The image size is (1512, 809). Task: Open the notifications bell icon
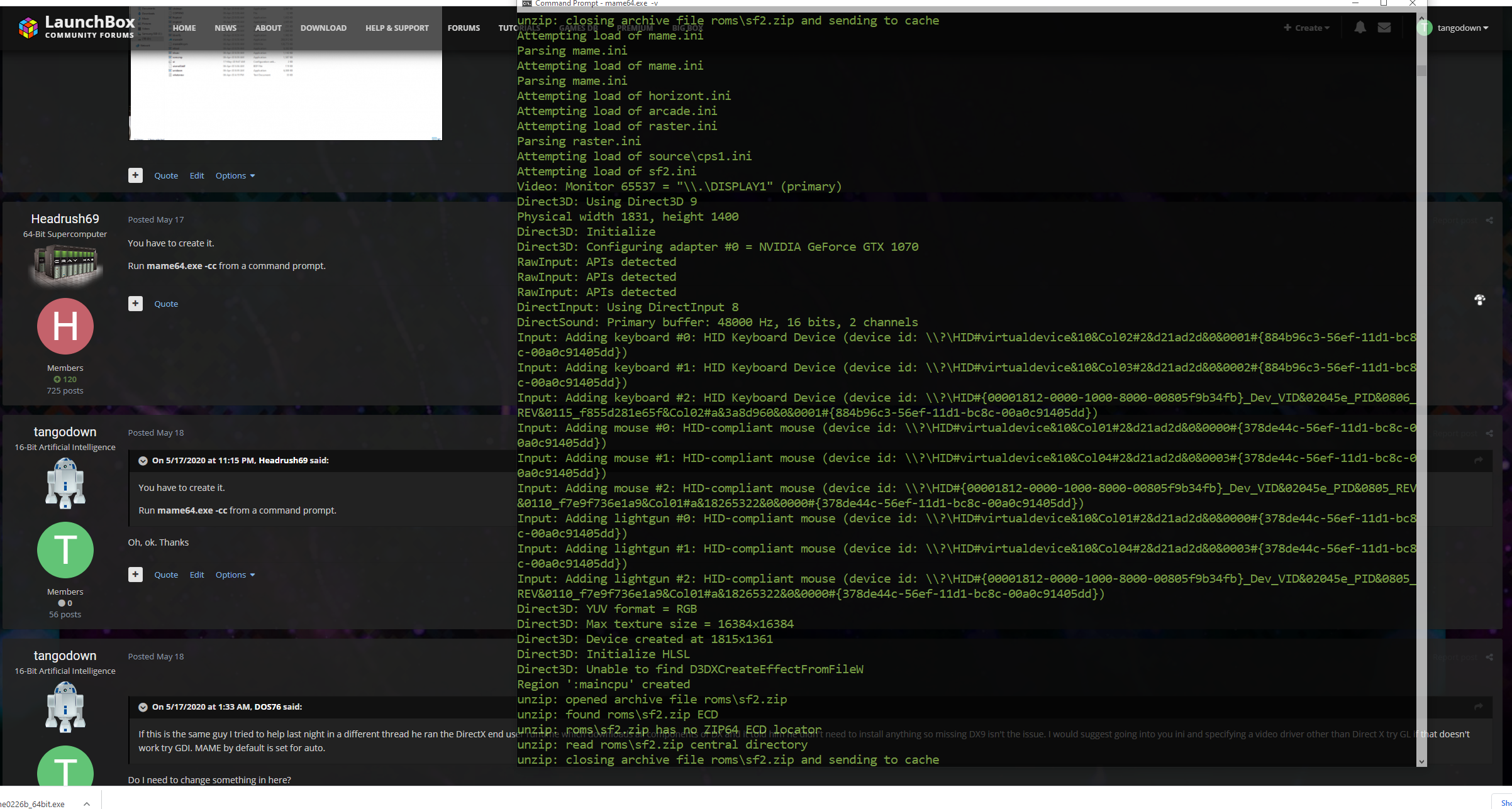tap(1360, 27)
